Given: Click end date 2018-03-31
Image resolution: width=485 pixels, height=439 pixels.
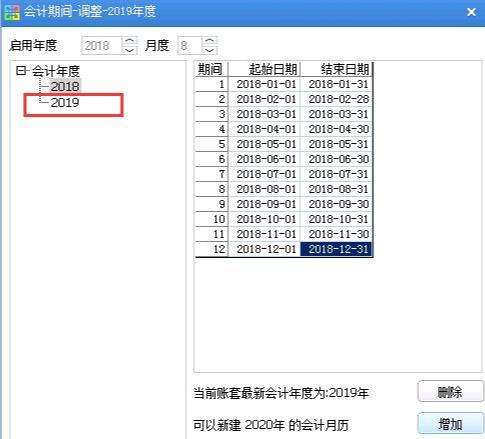Looking at the screenshot, I should point(336,114).
